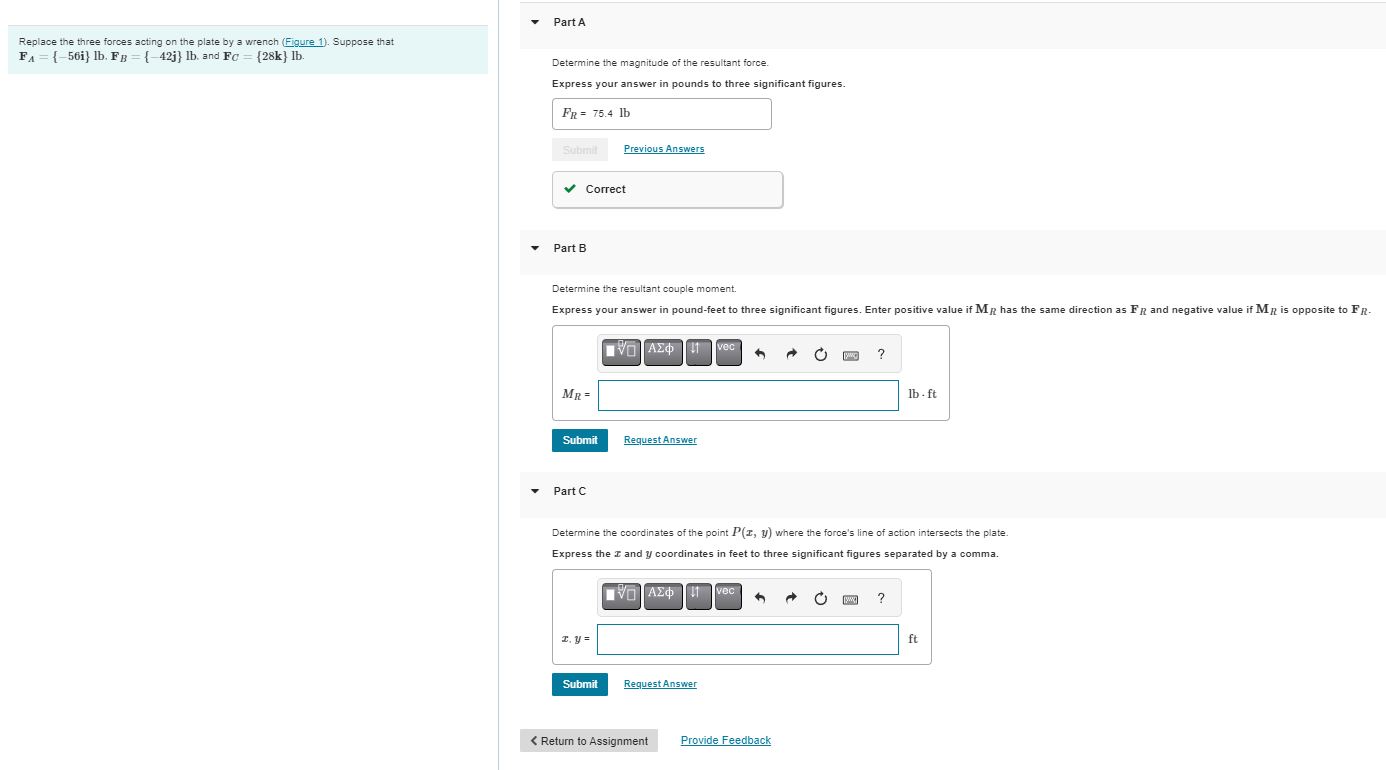Click the up-down arrows icon in Part C toolbar
The image size is (1386, 770).
[699, 596]
